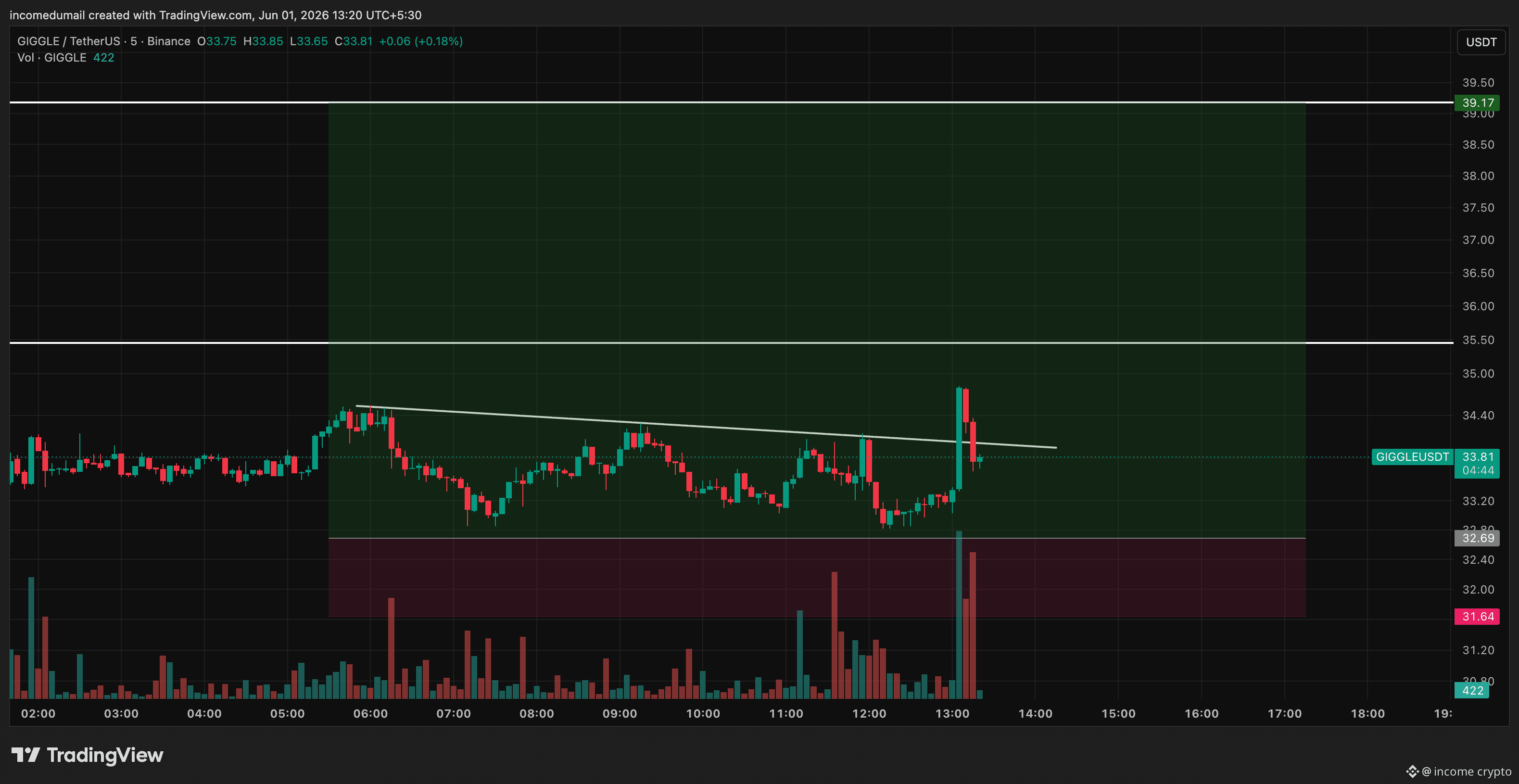Click the 09:00 time axis label
Viewport: 1519px width, 784px height.
620,713
